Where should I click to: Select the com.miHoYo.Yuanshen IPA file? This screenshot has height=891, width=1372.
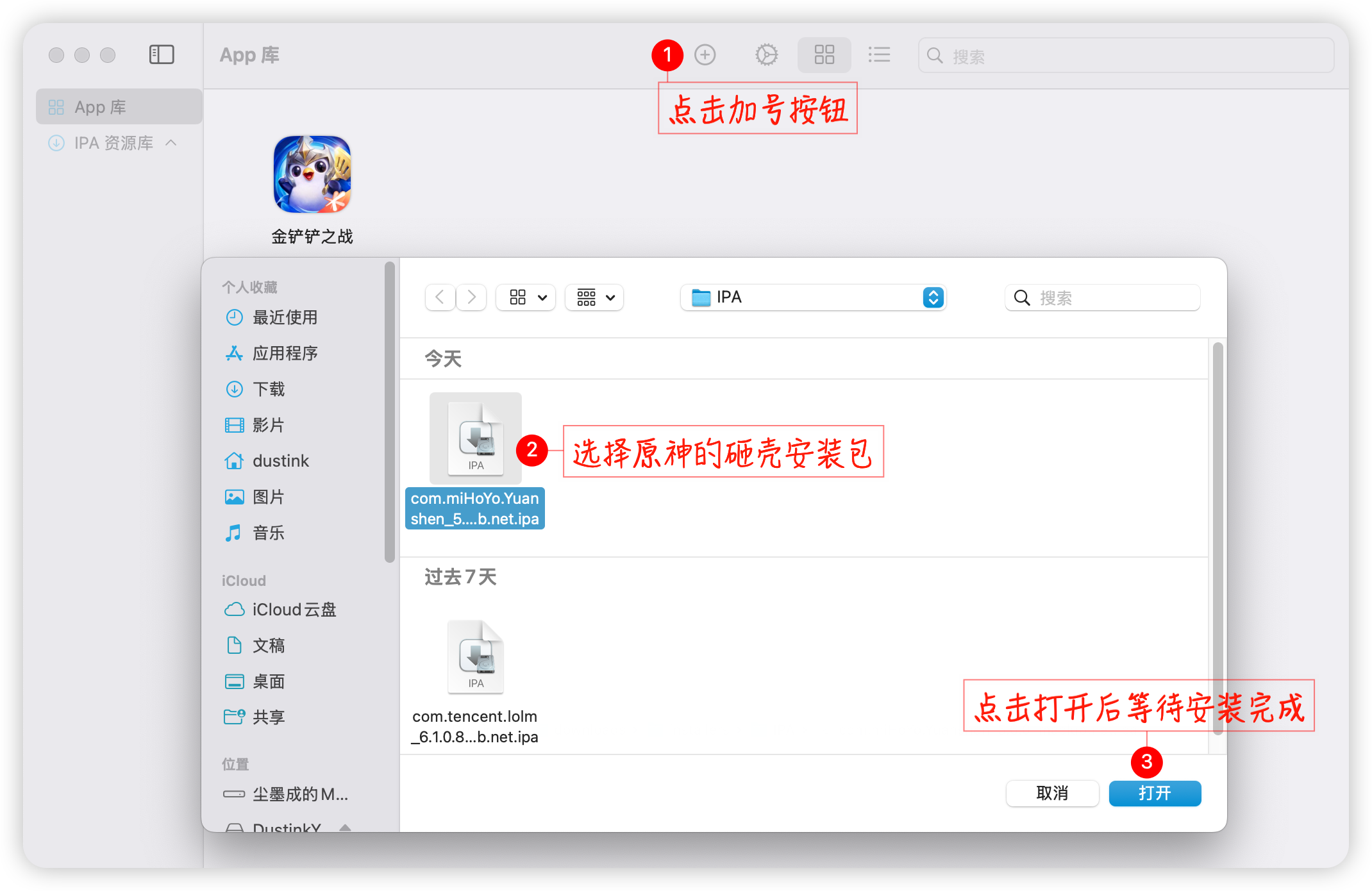[475, 440]
